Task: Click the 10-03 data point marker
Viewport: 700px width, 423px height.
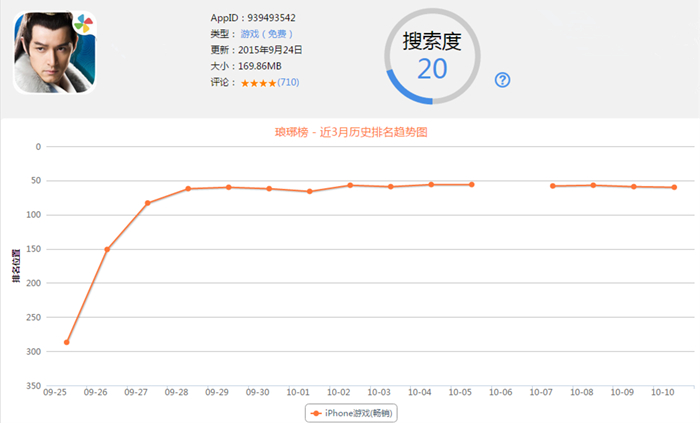Action: 391,186
